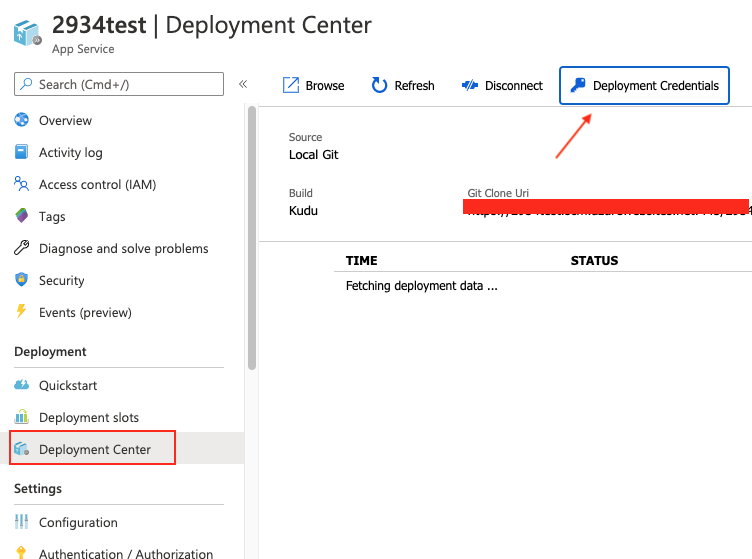Click the Tags icon

pyautogui.click(x=22, y=216)
